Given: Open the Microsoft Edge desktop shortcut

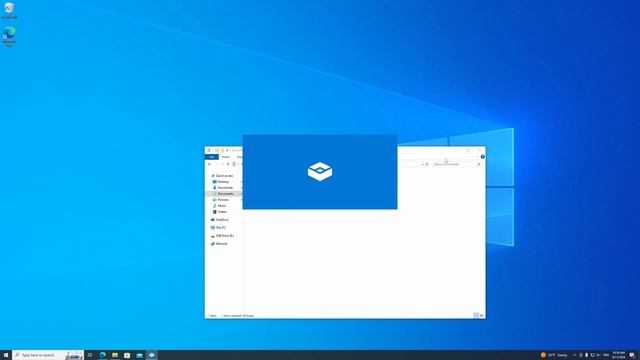Looking at the screenshot, I should 9,36.
